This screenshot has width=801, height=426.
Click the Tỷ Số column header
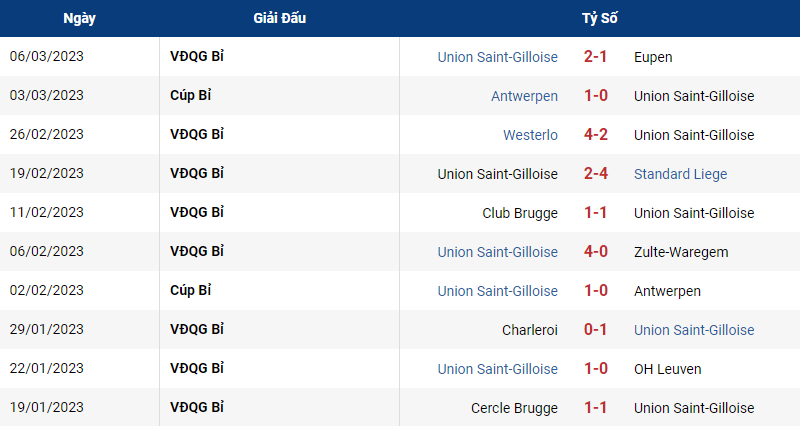pos(600,18)
